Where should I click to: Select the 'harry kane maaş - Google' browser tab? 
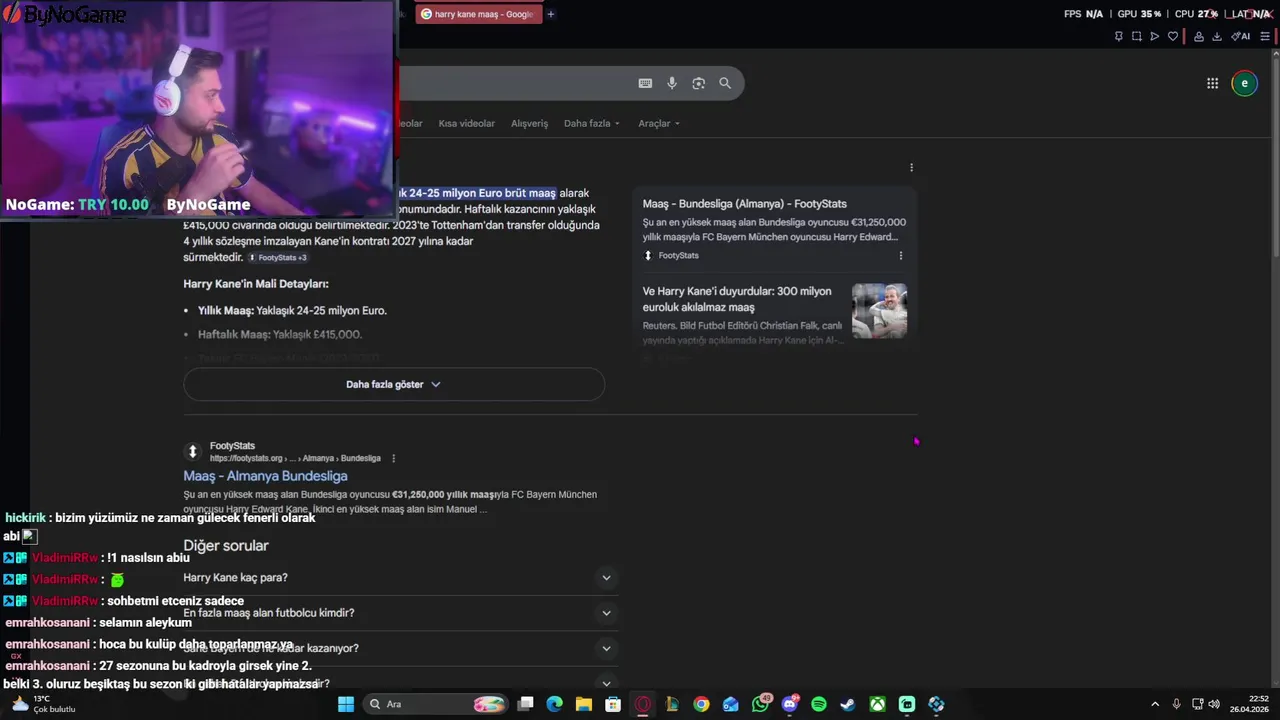(478, 14)
